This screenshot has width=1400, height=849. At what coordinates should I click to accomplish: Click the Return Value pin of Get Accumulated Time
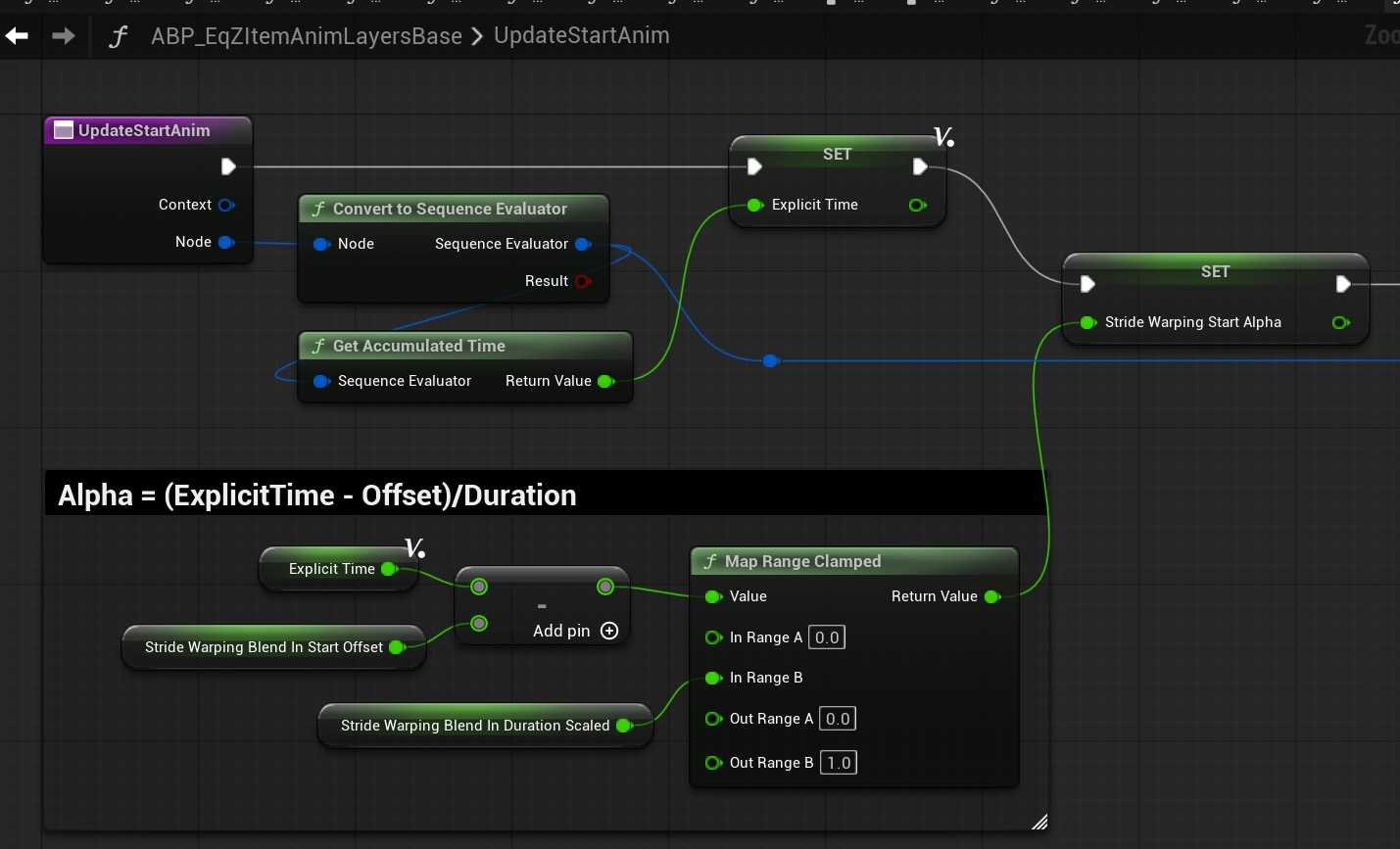605,381
